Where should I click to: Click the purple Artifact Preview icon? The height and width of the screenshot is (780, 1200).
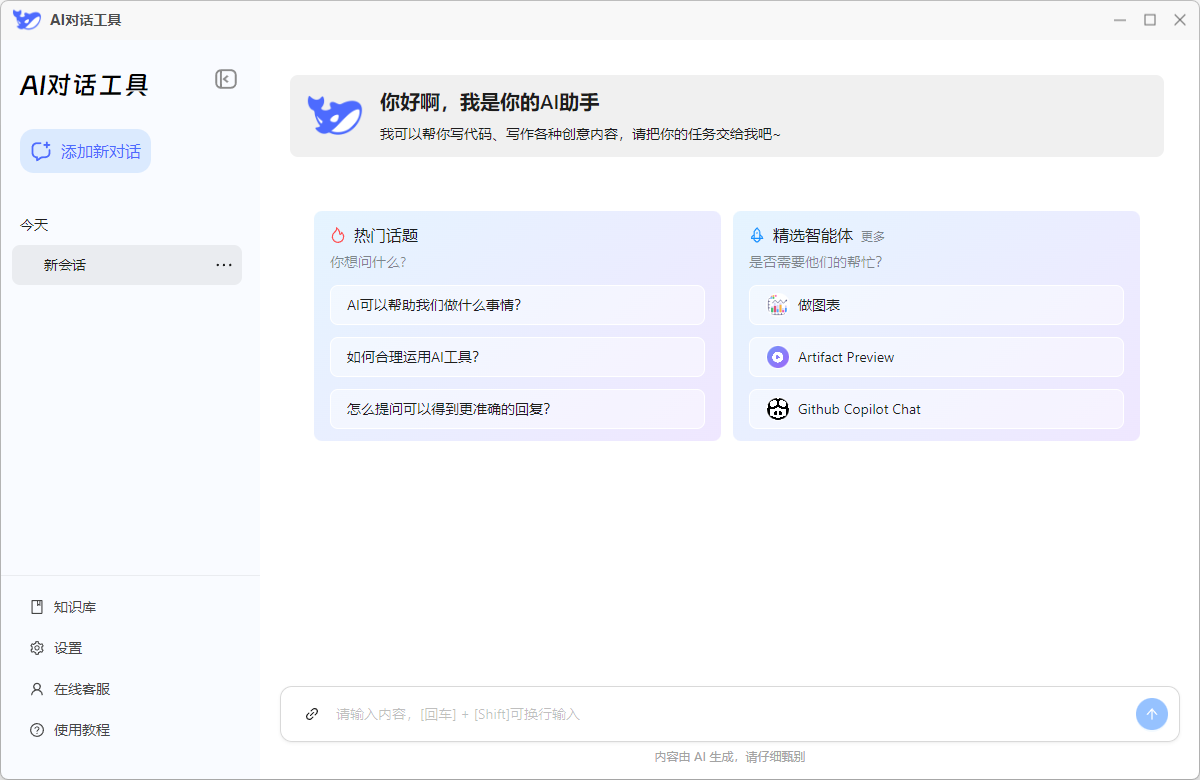(x=778, y=357)
